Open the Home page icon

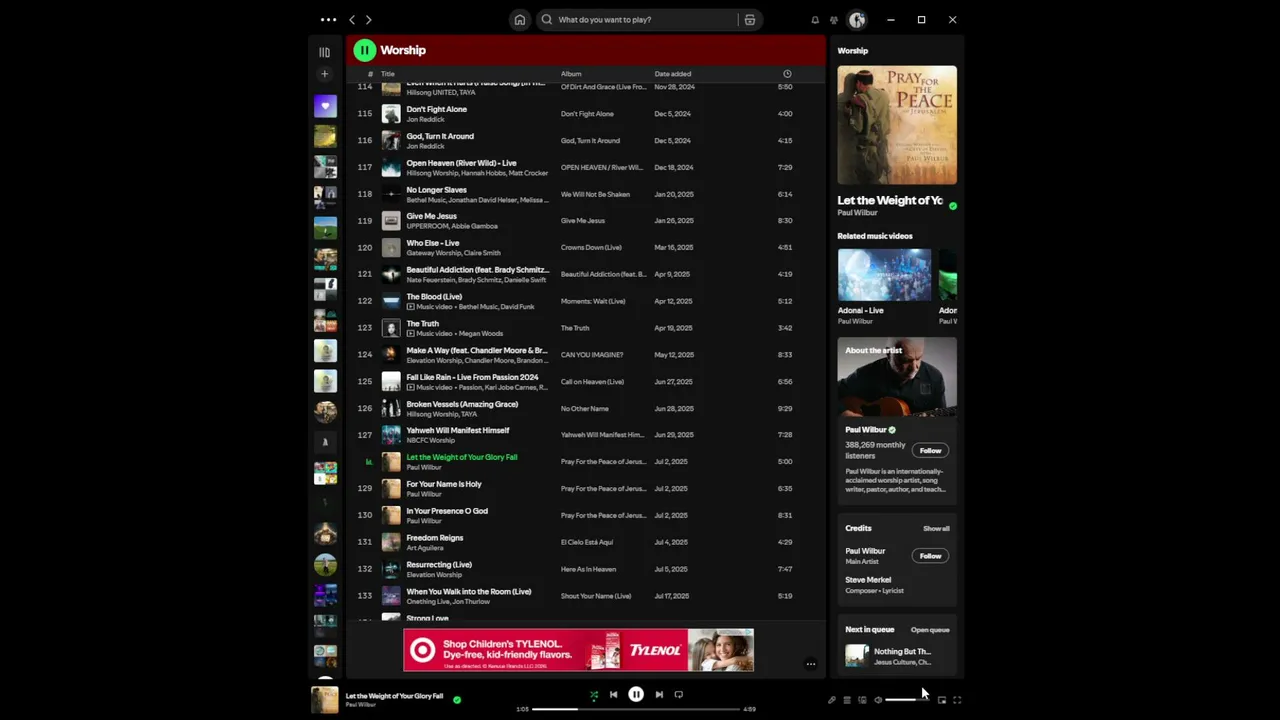(x=520, y=19)
